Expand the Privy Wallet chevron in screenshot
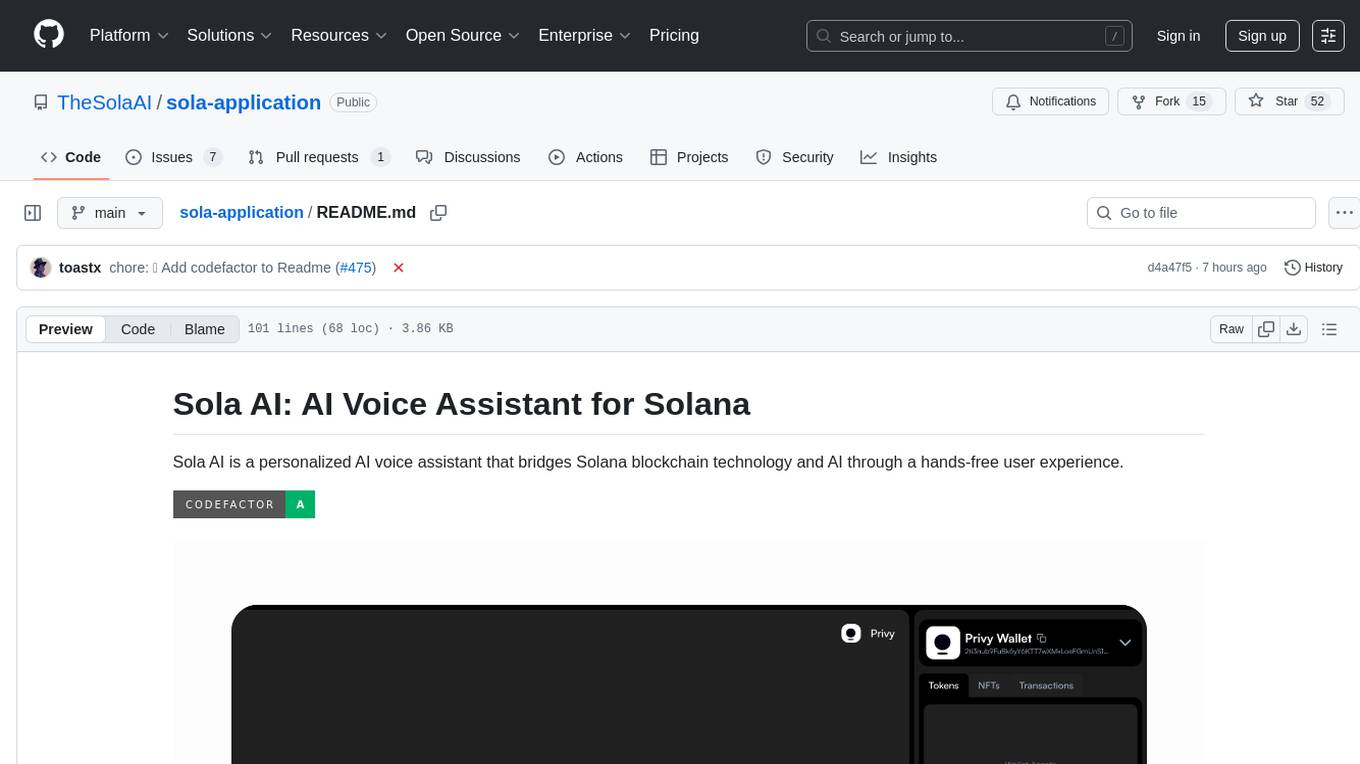Screen dimensions: 1360x764 coord(1124,642)
